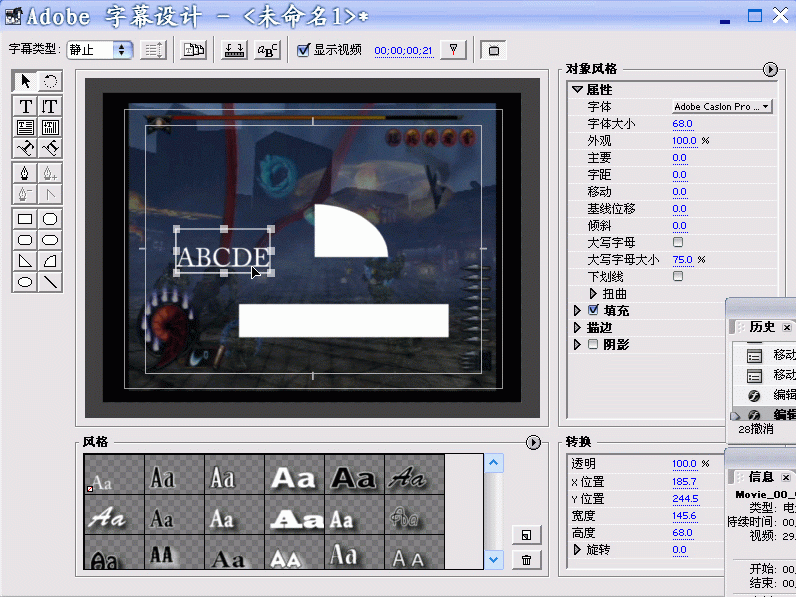
Task: Switch to the 历史 history tab
Action: 762,327
